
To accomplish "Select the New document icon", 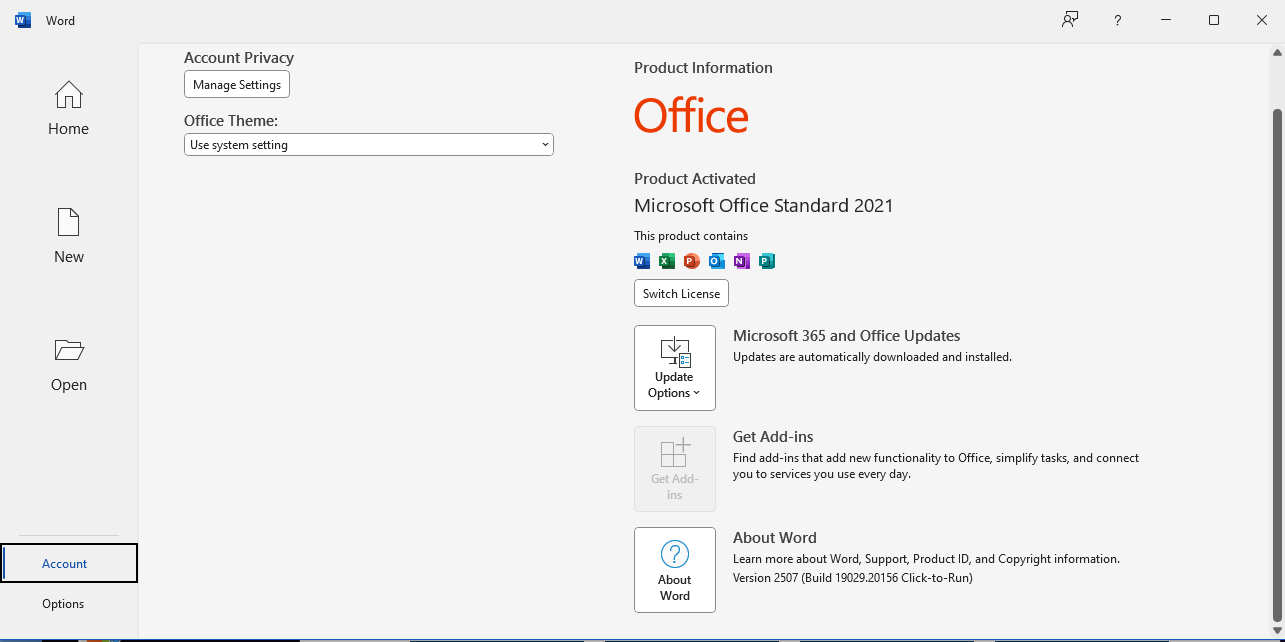I will click(69, 222).
